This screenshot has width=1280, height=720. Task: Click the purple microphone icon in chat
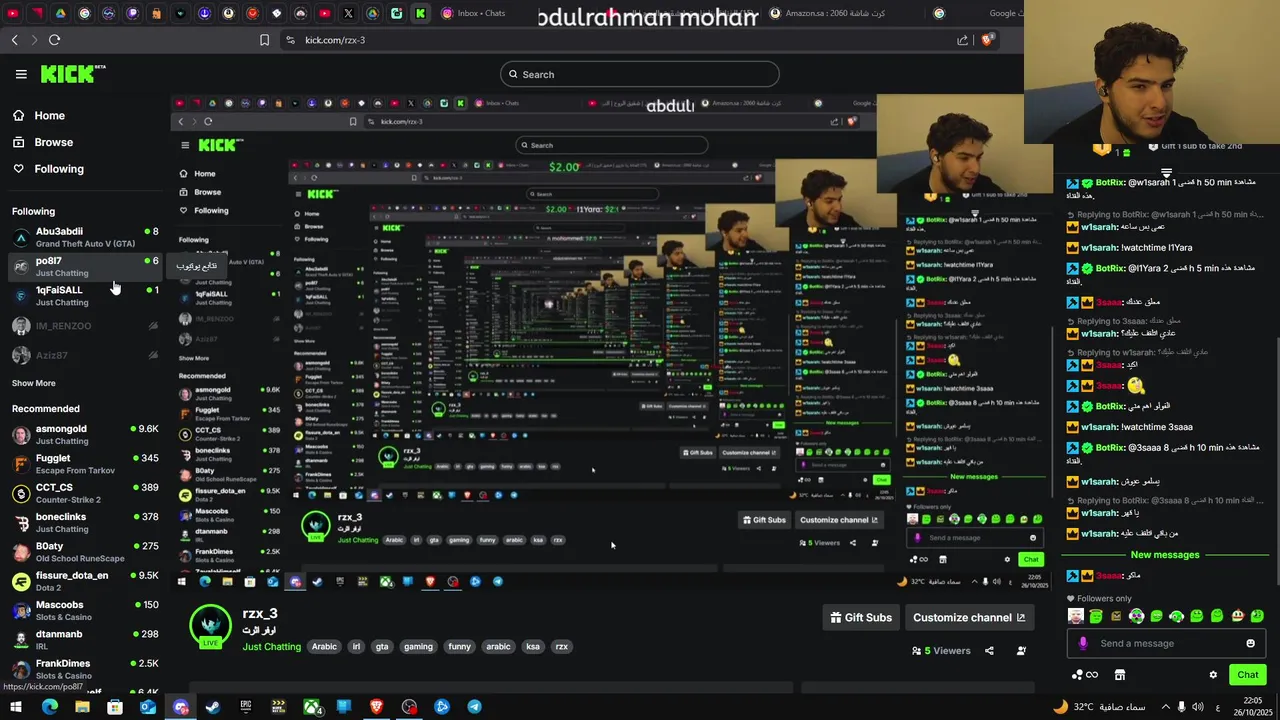(x=1083, y=643)
